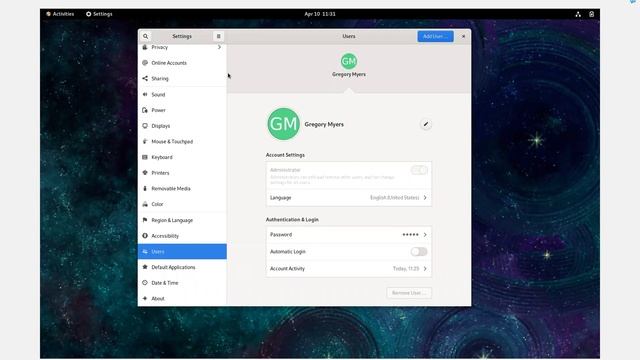This screenshot has height=360, width=640.
Task: Open Online Accounts settings panel
Action: tap(182, 63)
